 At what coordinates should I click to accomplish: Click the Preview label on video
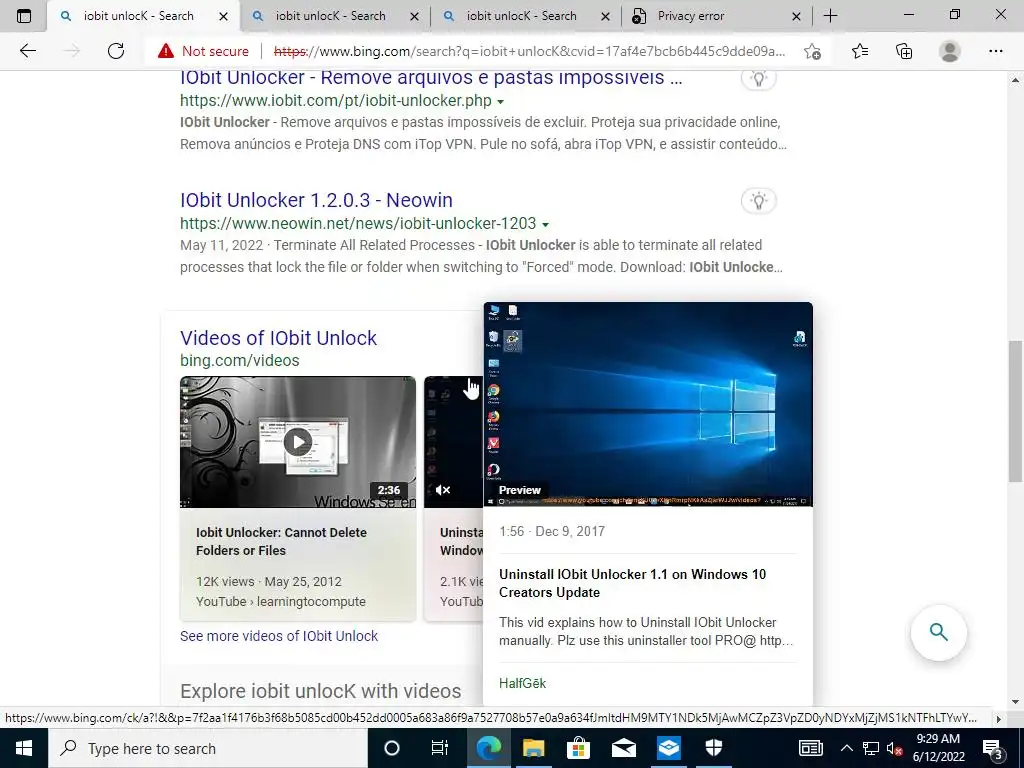519,490
